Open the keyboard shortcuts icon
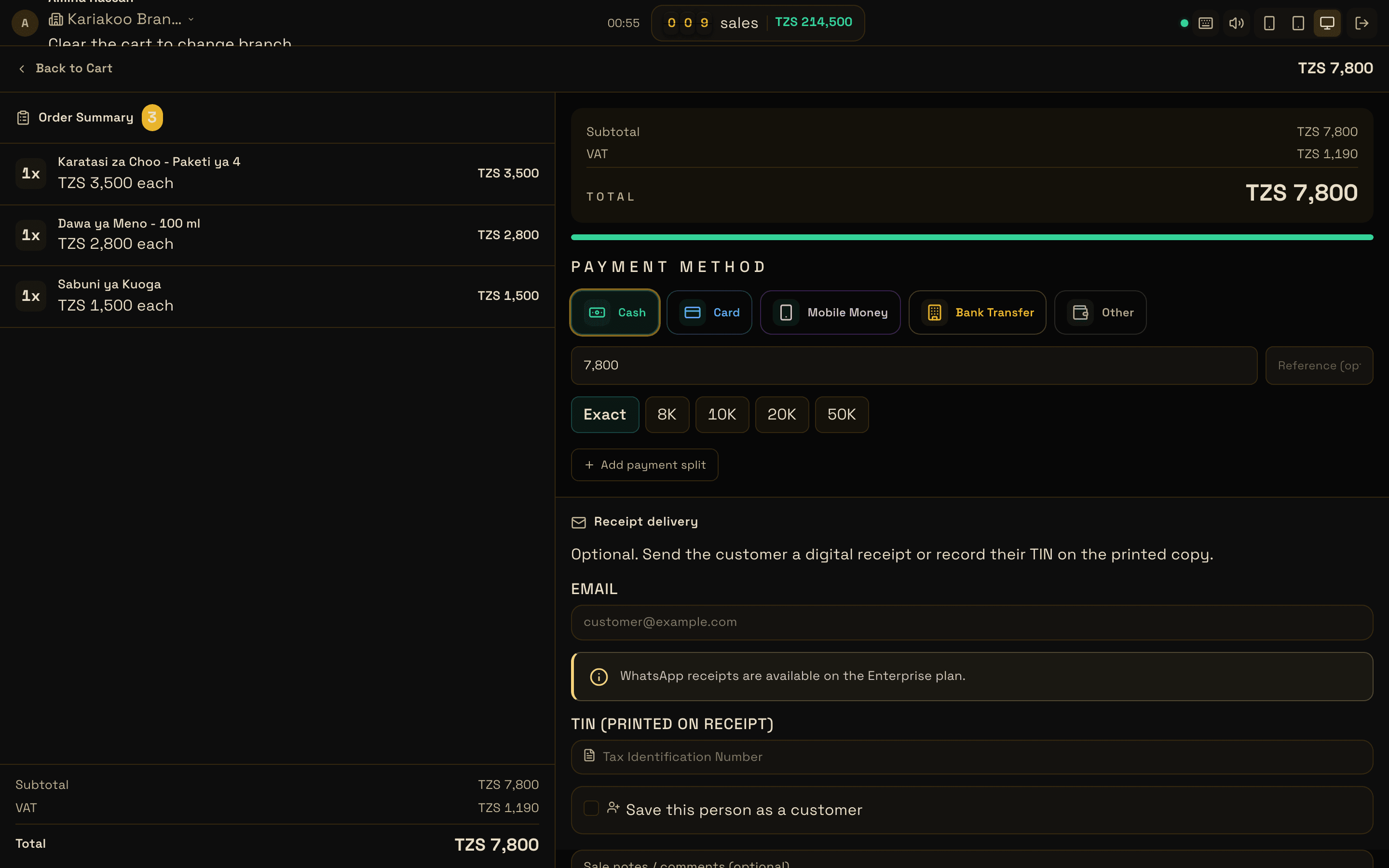The image size is (1389, 868). point(1205,23)
